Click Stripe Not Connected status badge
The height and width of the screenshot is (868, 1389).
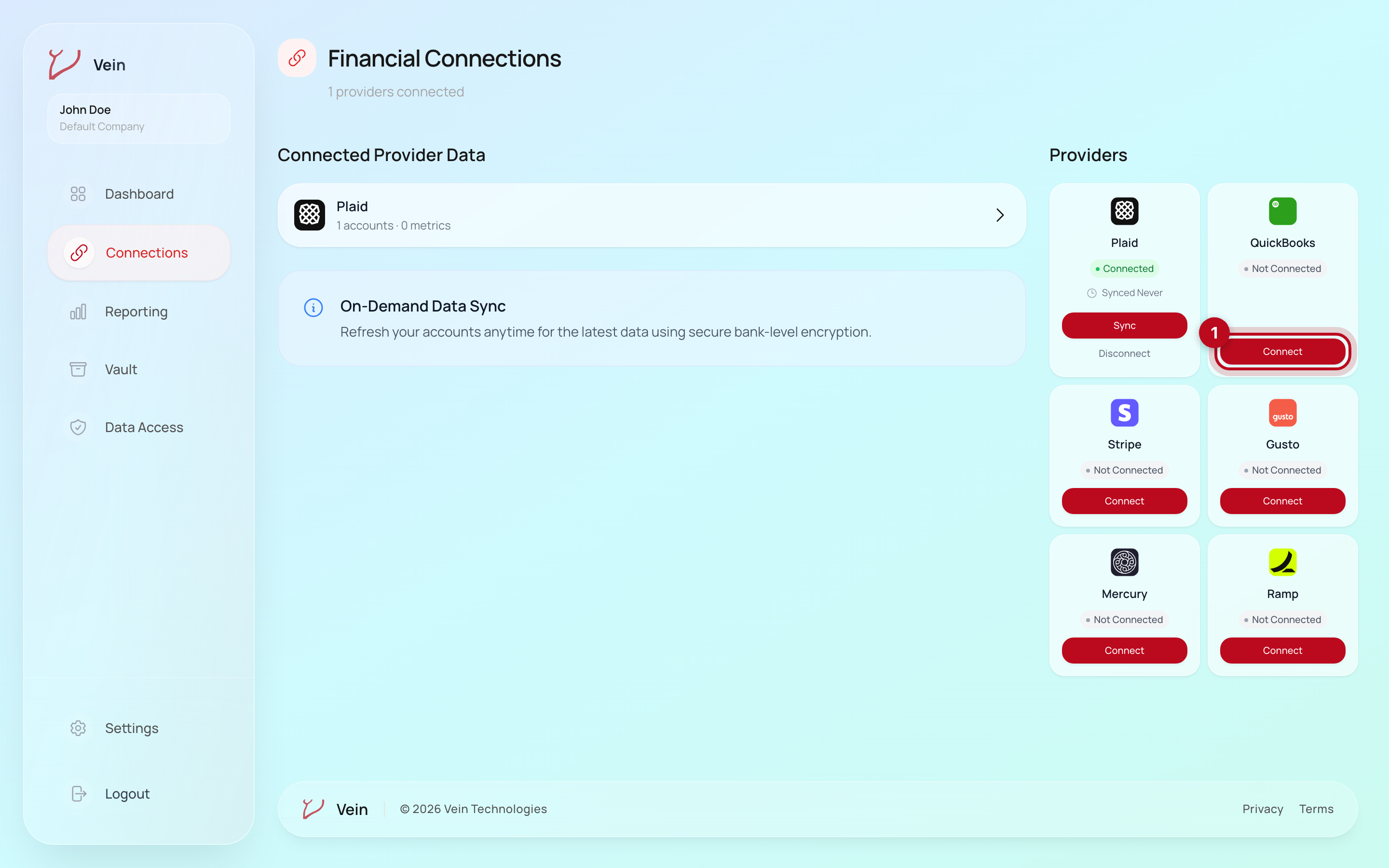click(x=1124, y=470)
